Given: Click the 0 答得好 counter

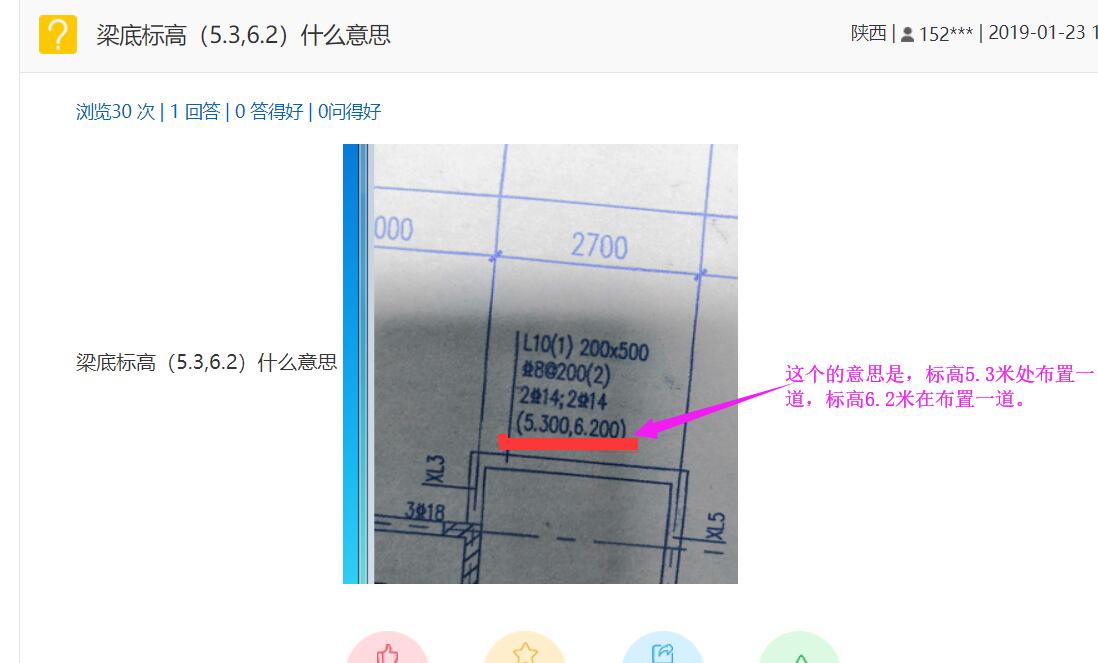Looking at the screenshot, I should (269, 111).
